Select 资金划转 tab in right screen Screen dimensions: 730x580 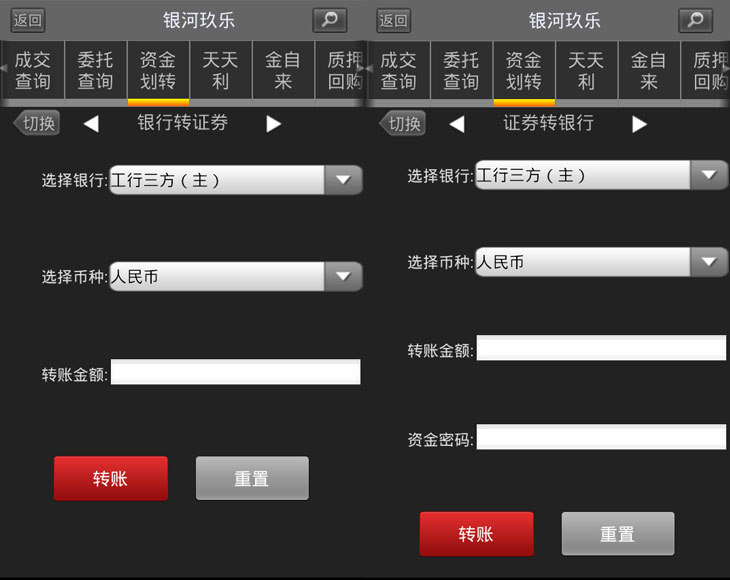[x=524, y=70]
